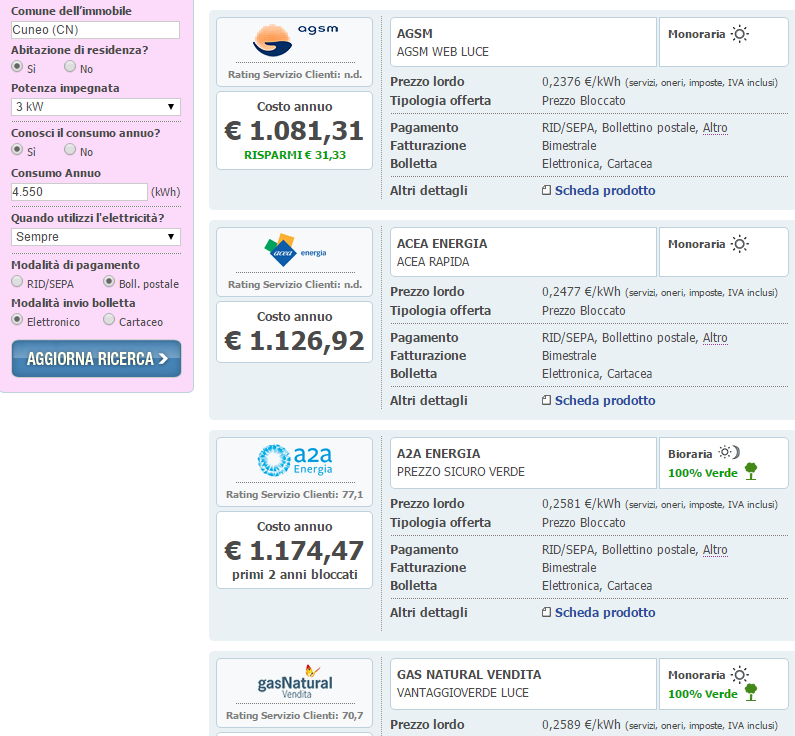The height and width of the screenshot is (736, 795).
Task: Open Scheda prodotto for Acea Rapida
Action: tap(605, 400)
